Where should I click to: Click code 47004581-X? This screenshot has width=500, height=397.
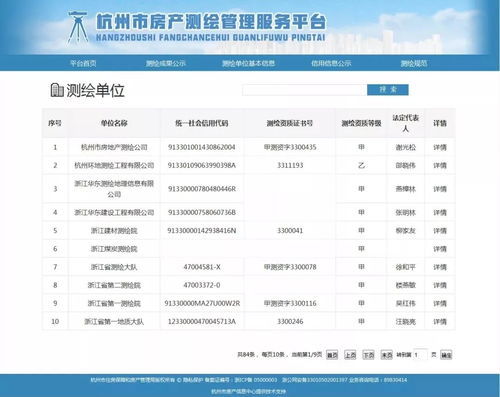coord(202,267)
